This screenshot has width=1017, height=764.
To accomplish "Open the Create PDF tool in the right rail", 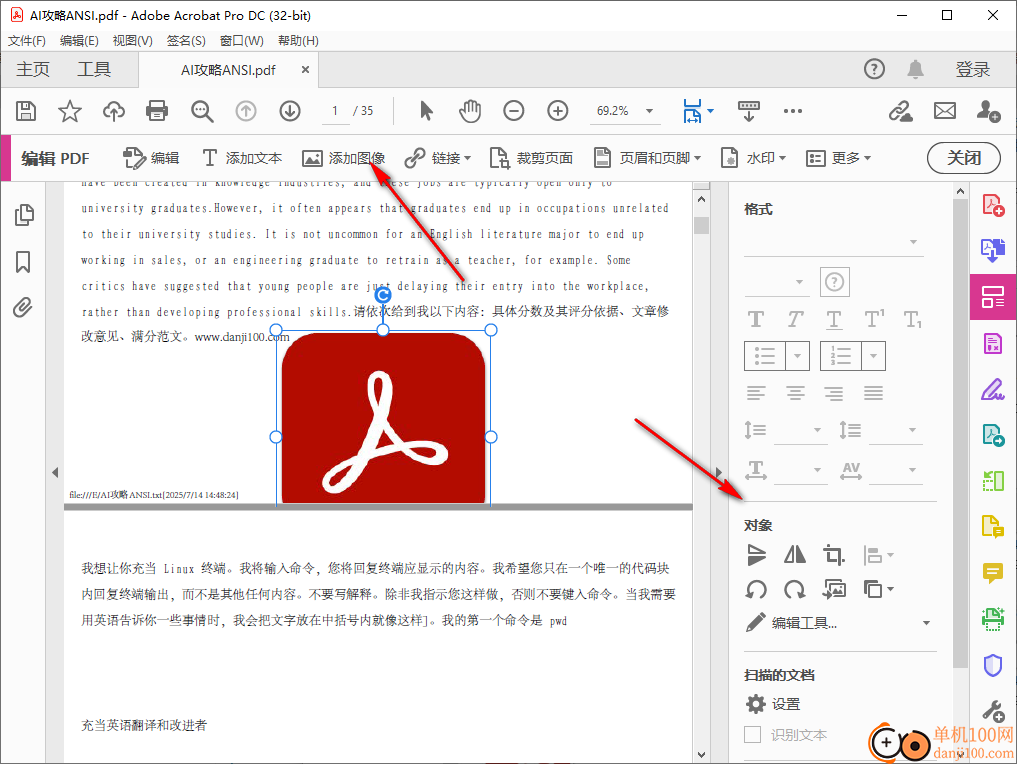I will (x=993, y=206).
